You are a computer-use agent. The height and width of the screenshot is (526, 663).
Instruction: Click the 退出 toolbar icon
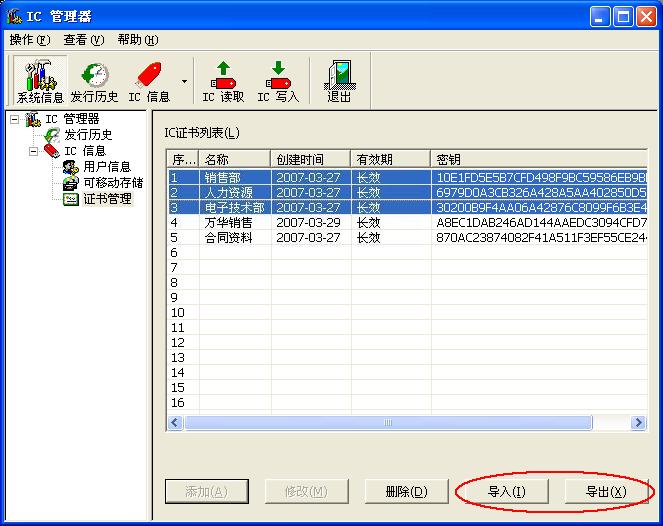tap(339, 80)
